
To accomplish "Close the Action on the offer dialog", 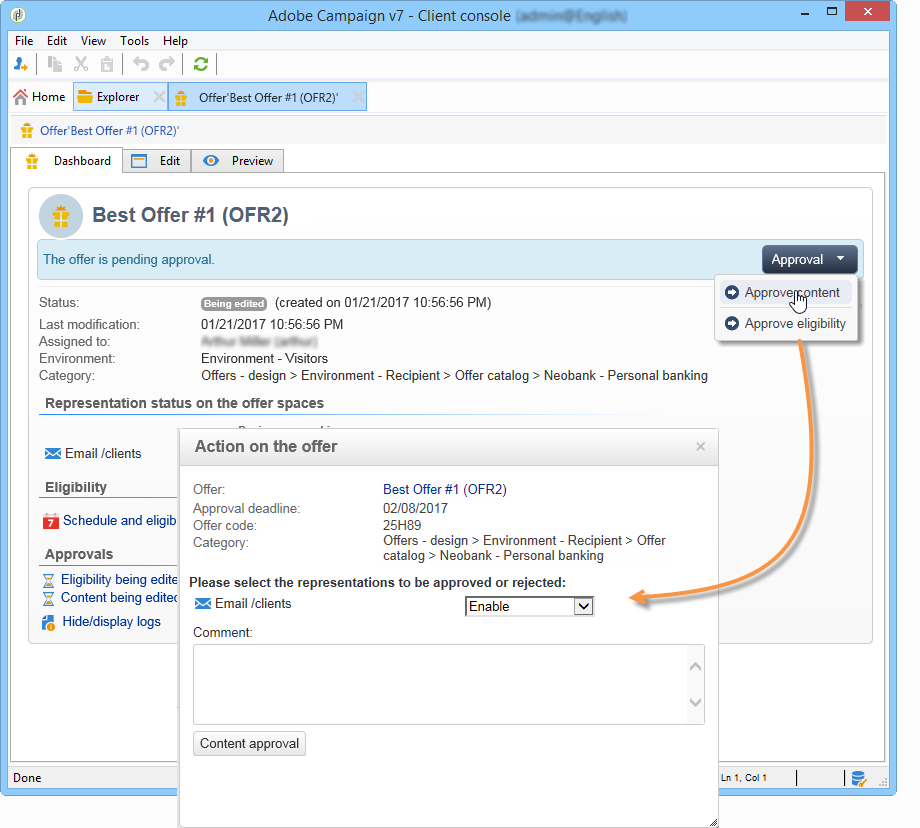I will pyautogui.click(x=701, y=447).
